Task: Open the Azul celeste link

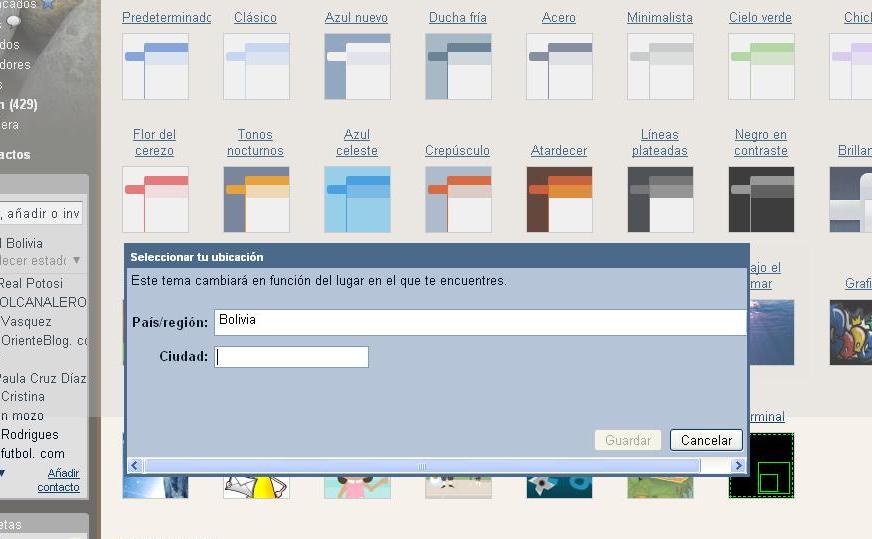Action: point(356,142)
